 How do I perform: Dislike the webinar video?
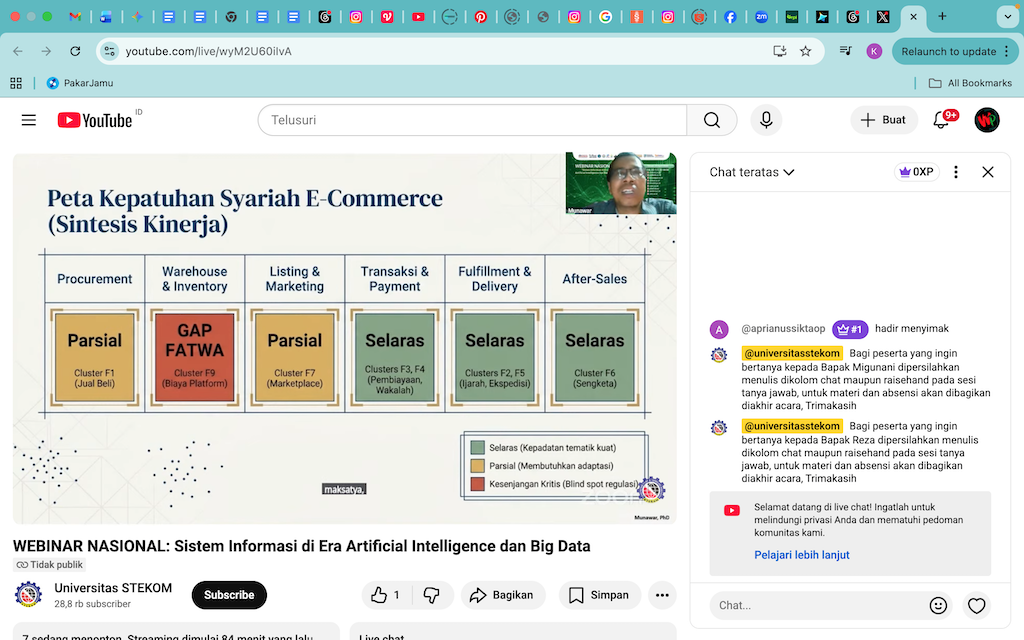point(432,595)
